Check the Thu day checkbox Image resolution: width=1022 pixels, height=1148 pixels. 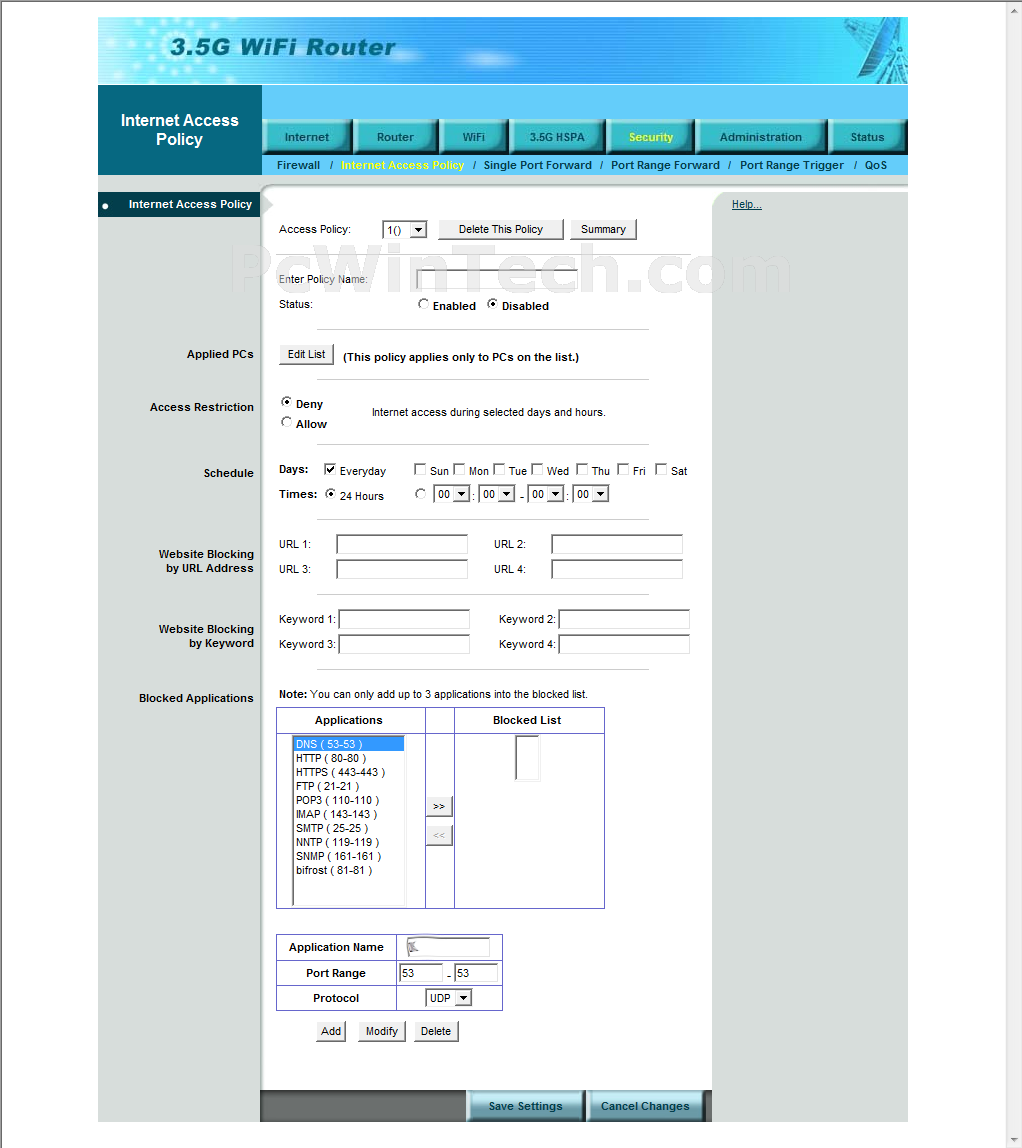tap(582, 469)
